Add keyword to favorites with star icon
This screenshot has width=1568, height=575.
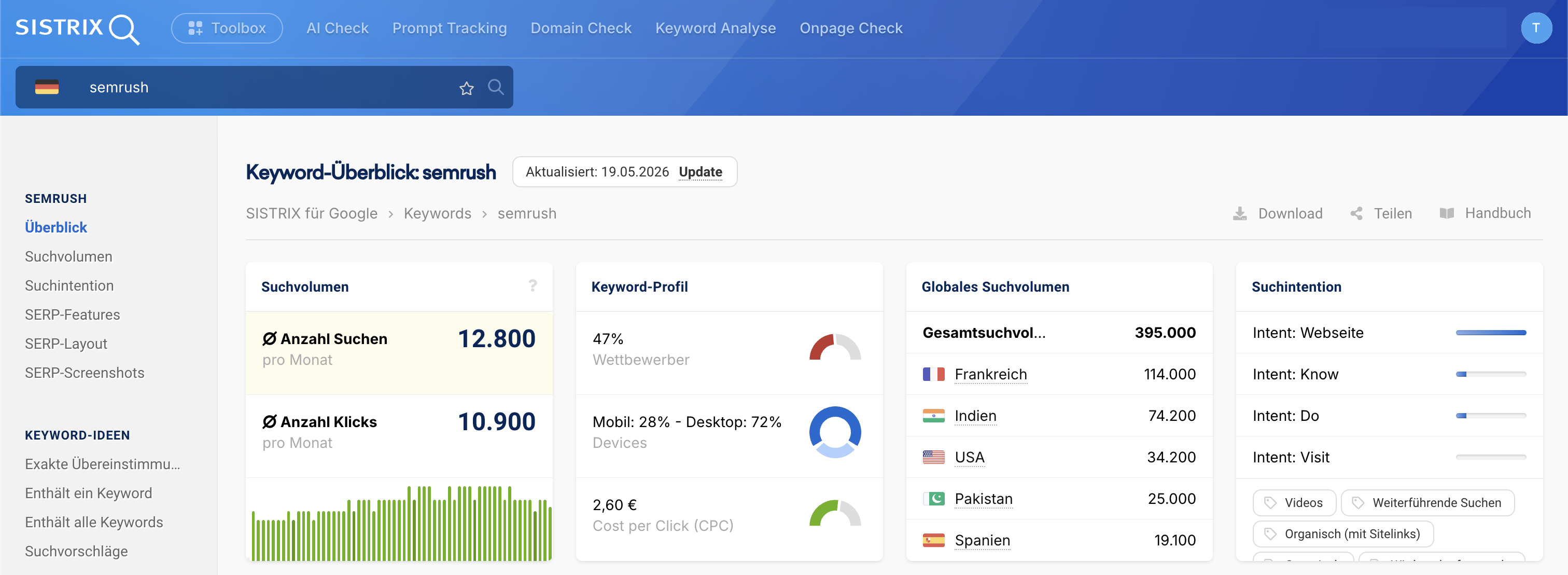pyautogui.click(x=466, y=88)
